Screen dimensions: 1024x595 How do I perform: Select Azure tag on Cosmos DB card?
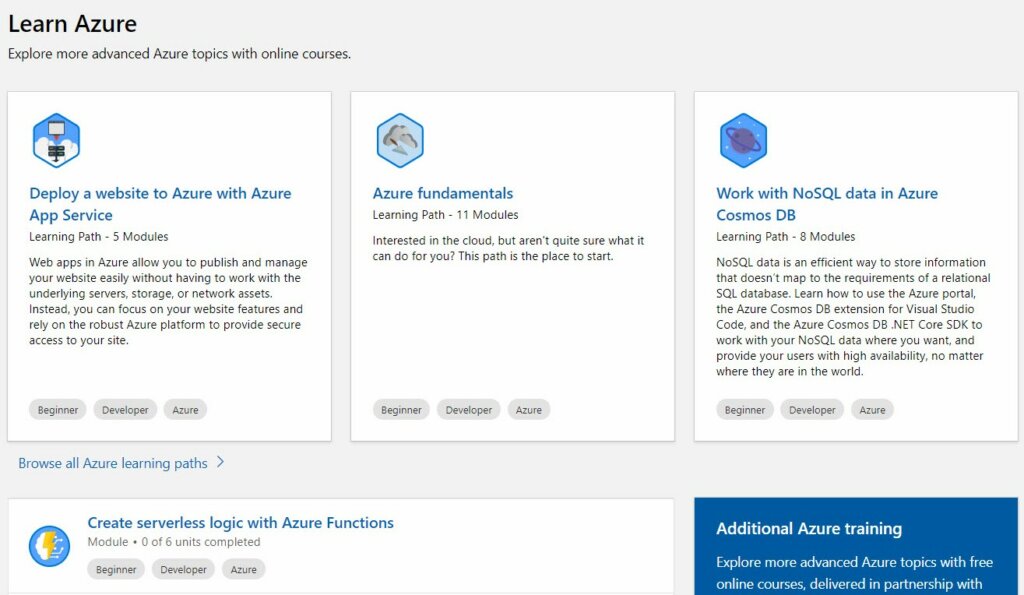click(872, 410)
